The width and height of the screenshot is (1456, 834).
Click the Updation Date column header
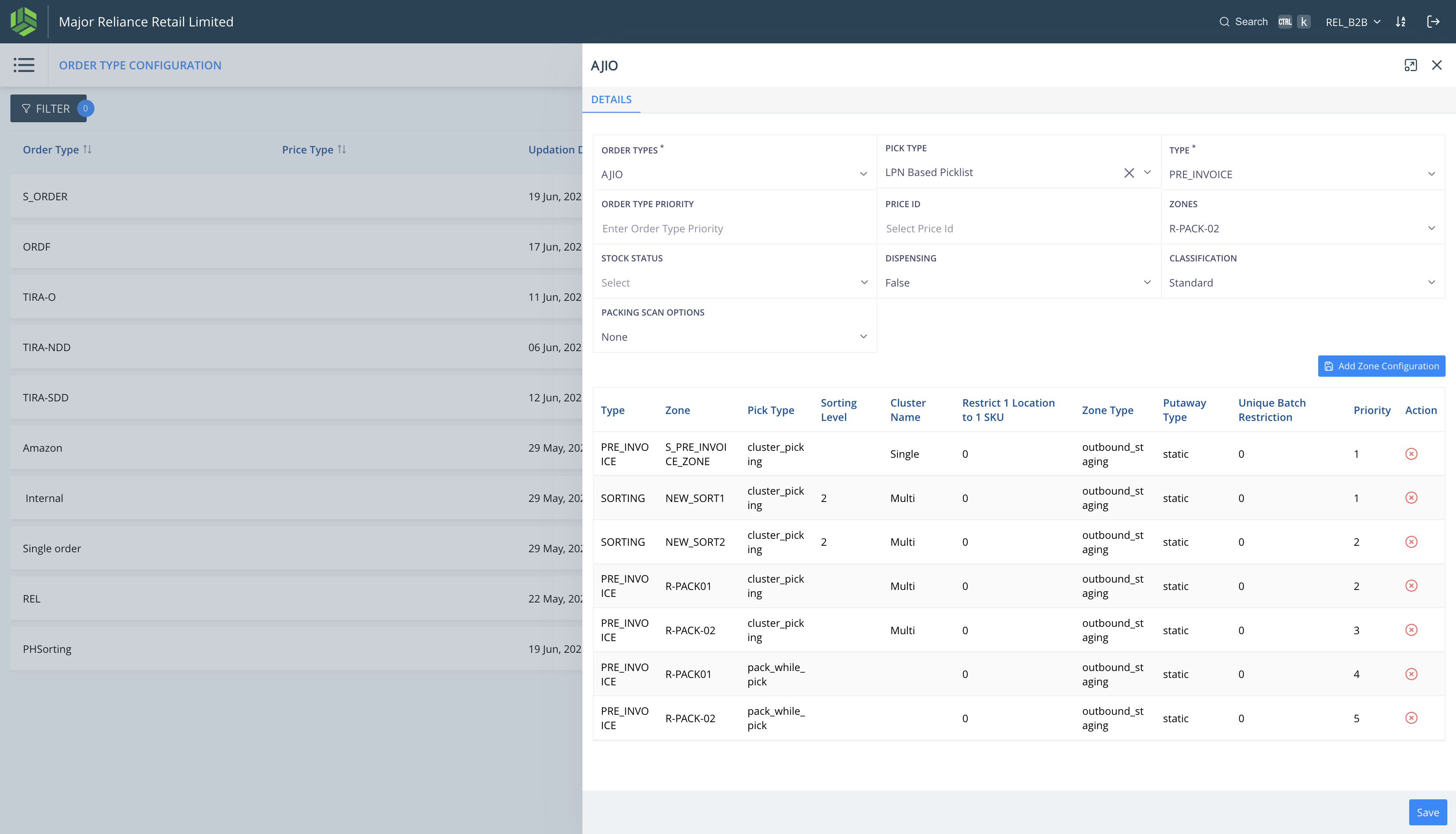coord(555,150)
